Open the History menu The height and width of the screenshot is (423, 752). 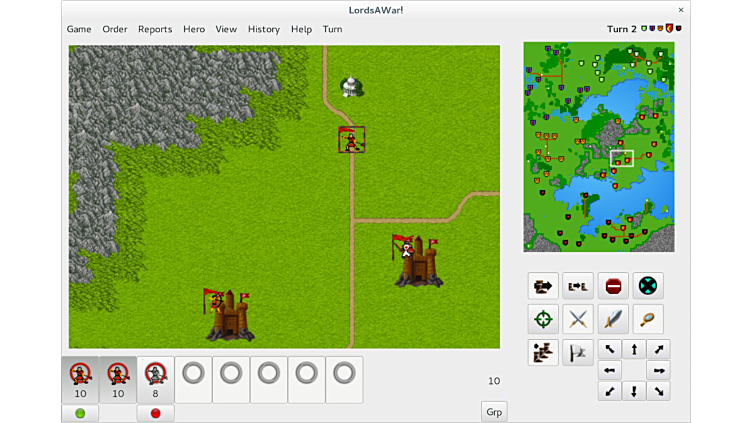[x=264, y=29]
